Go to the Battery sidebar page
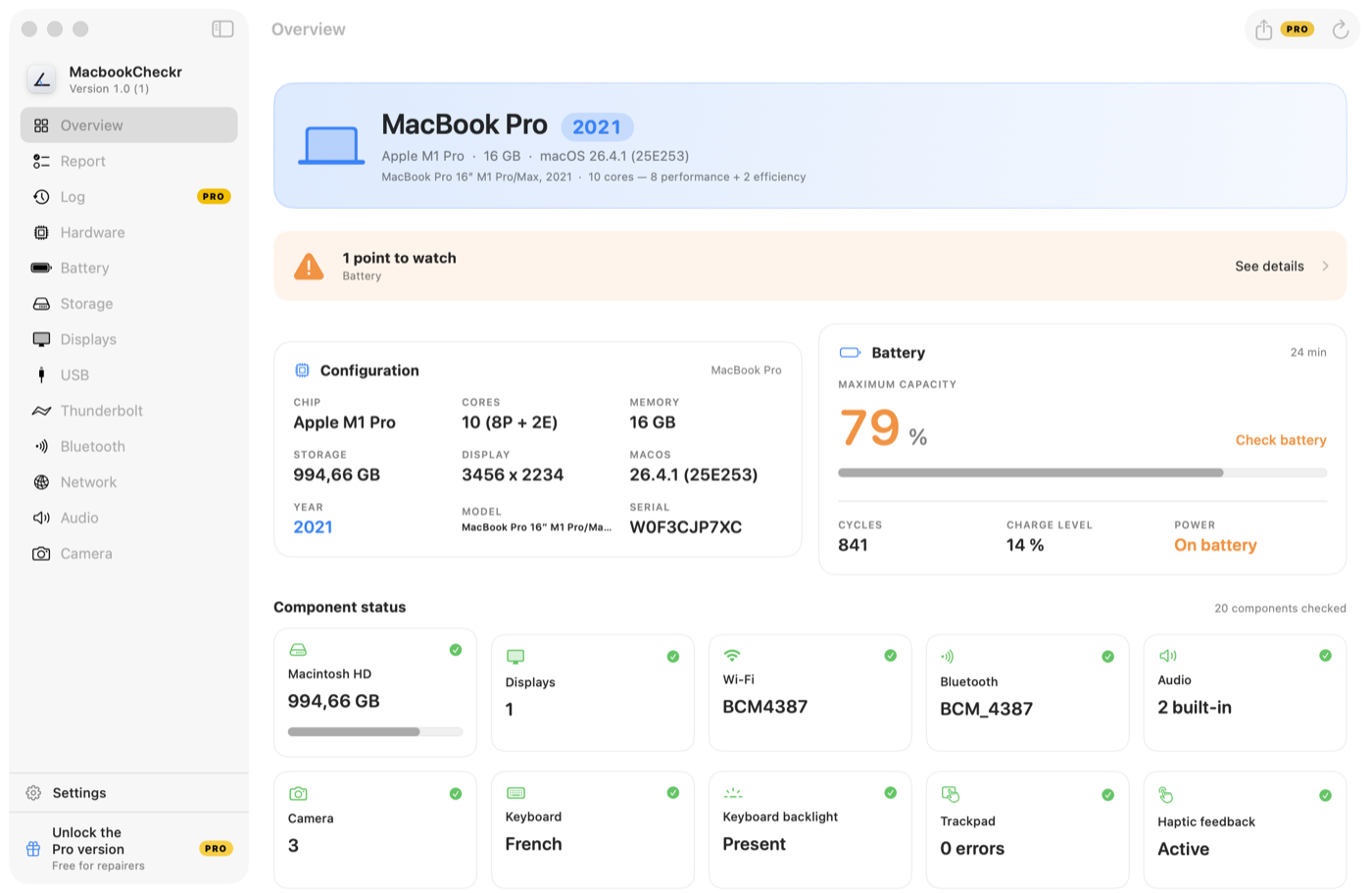The image size is (1372, 893). [128, 268]
